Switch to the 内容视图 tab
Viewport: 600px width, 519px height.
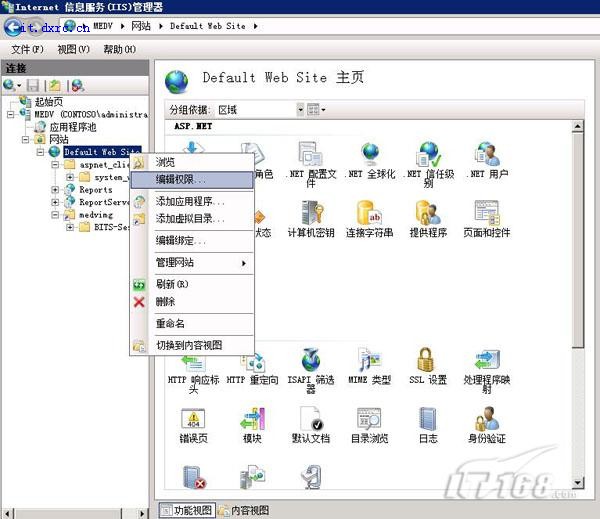point(244,510)
